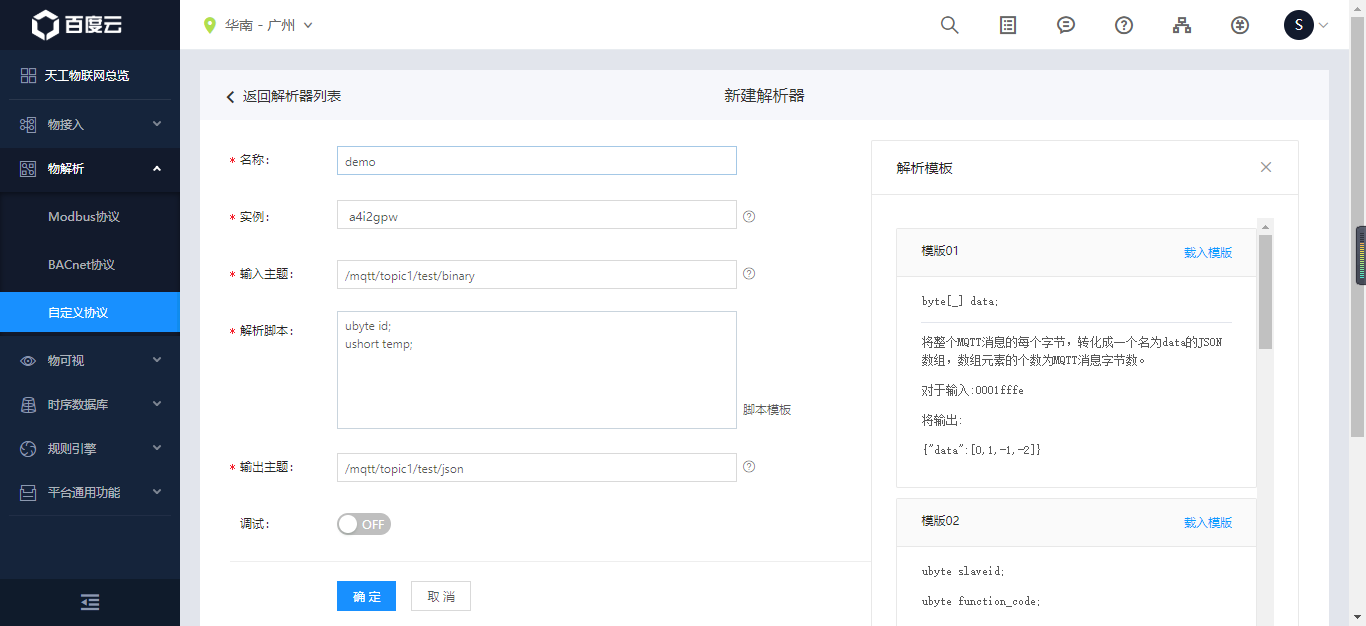The height and width of the screenshot is (626, 1366).
Task: Click 时序数据库 menu label
Action: tap(78, 405)
